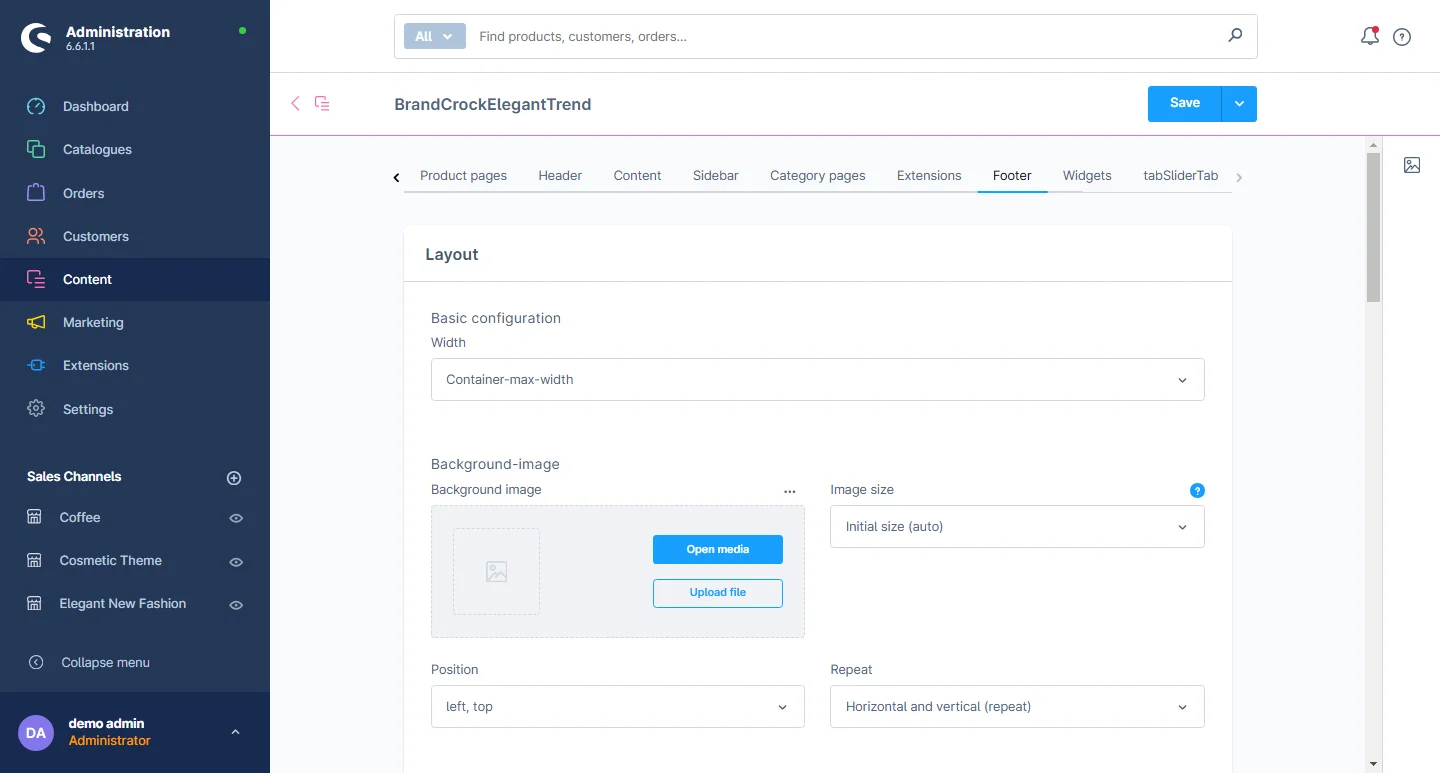Open the Image size dropdown

[1017, 527]
